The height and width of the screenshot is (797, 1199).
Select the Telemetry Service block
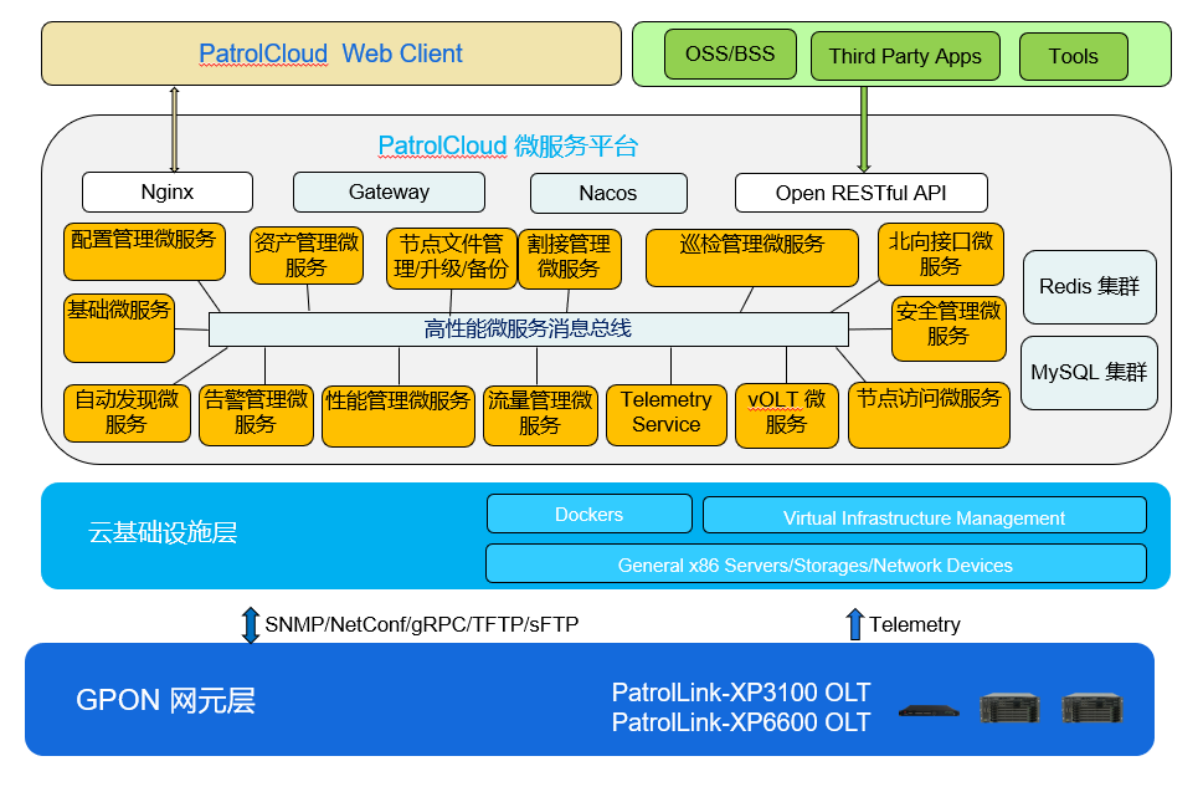point(667,415)
